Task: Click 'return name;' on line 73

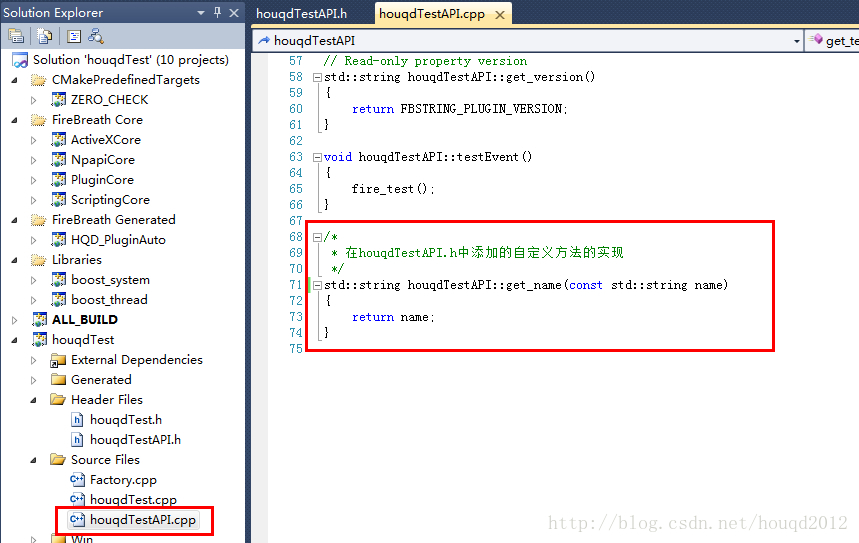Action: pos(393,317)
